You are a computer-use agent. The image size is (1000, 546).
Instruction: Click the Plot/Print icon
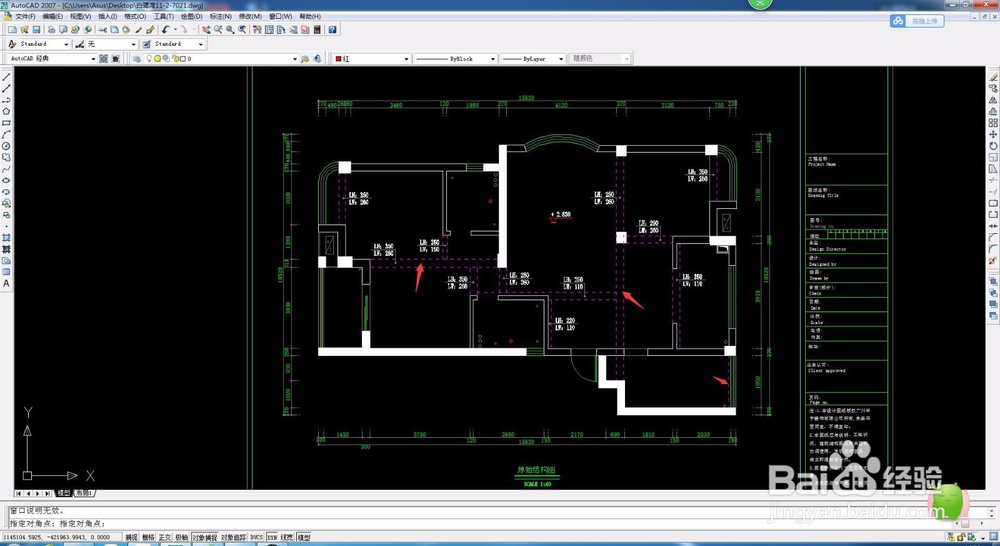[x=51, y=29]
